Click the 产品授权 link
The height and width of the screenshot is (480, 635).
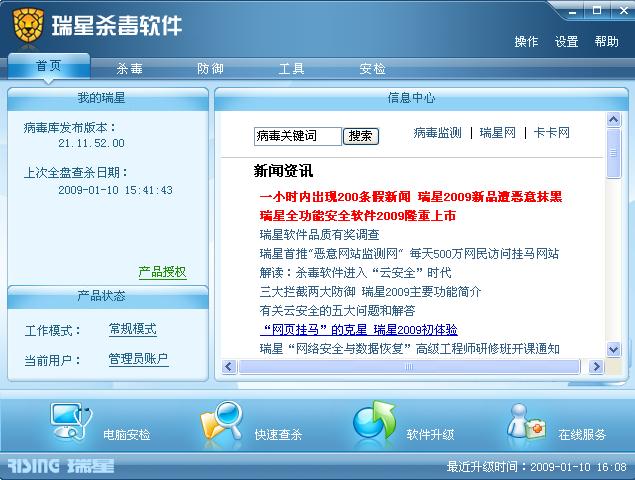(162, 272)
